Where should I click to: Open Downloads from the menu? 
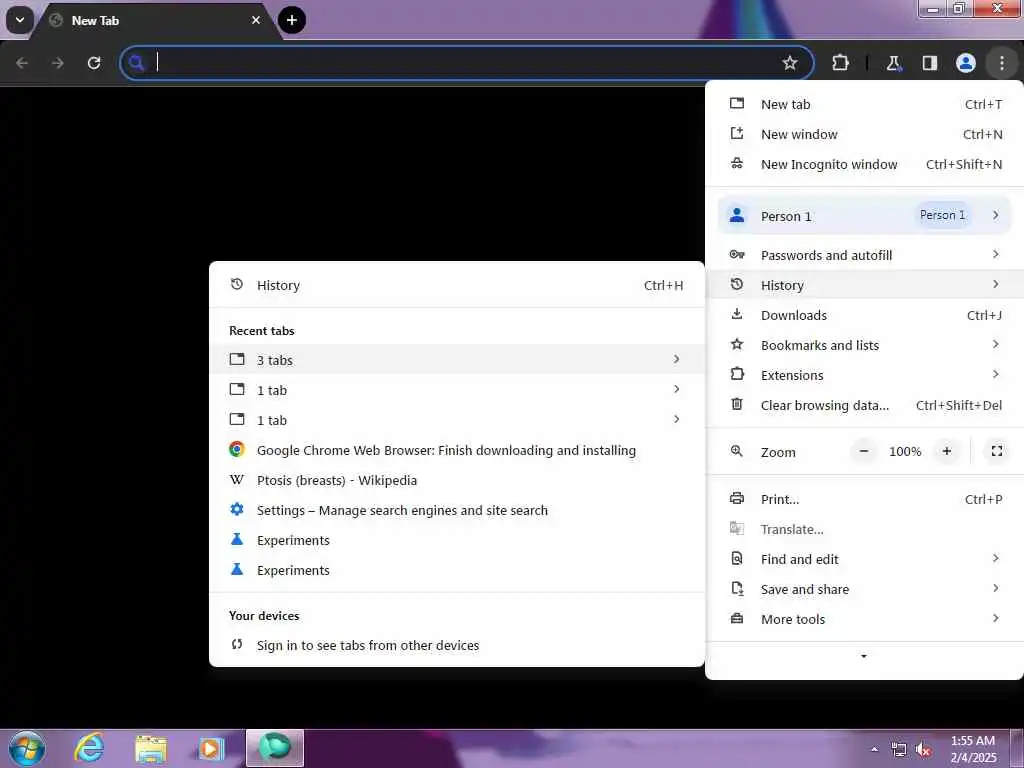click(x=865, y=315)
